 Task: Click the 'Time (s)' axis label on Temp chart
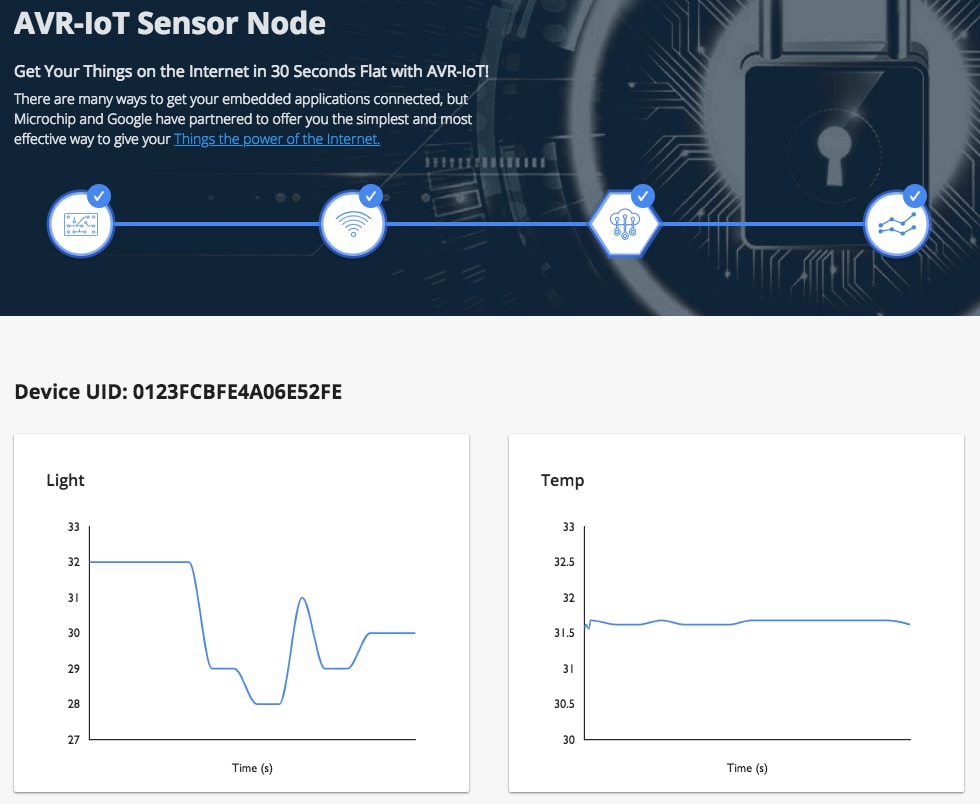747,768
